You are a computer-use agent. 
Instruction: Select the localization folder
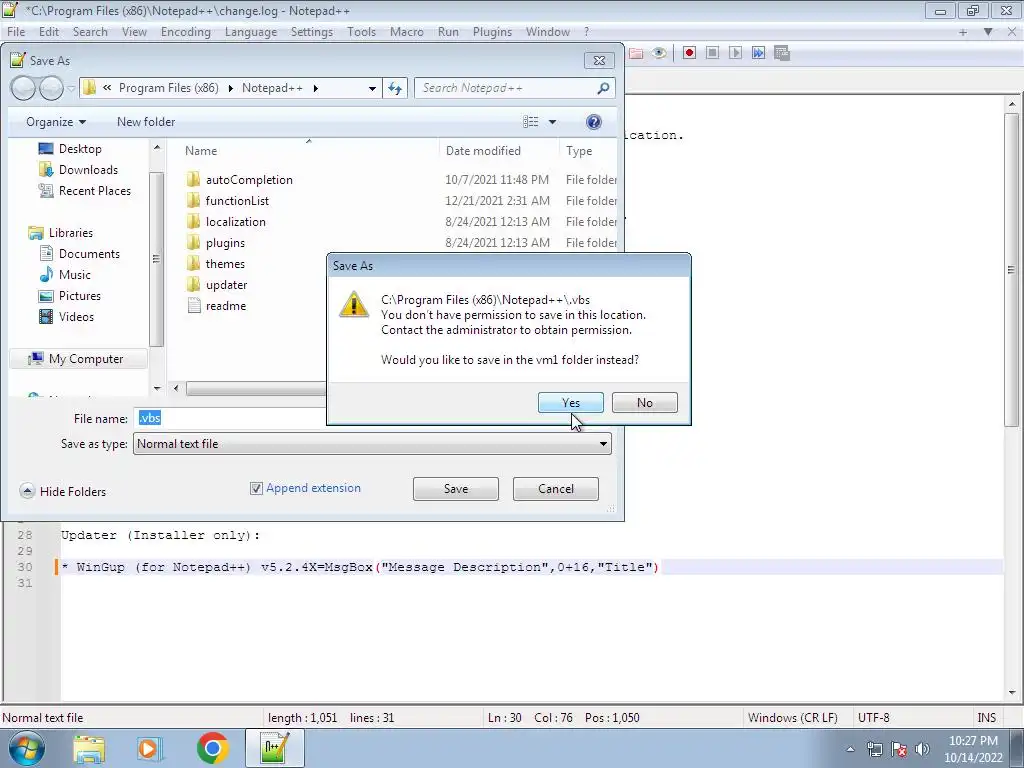point(235,221)
